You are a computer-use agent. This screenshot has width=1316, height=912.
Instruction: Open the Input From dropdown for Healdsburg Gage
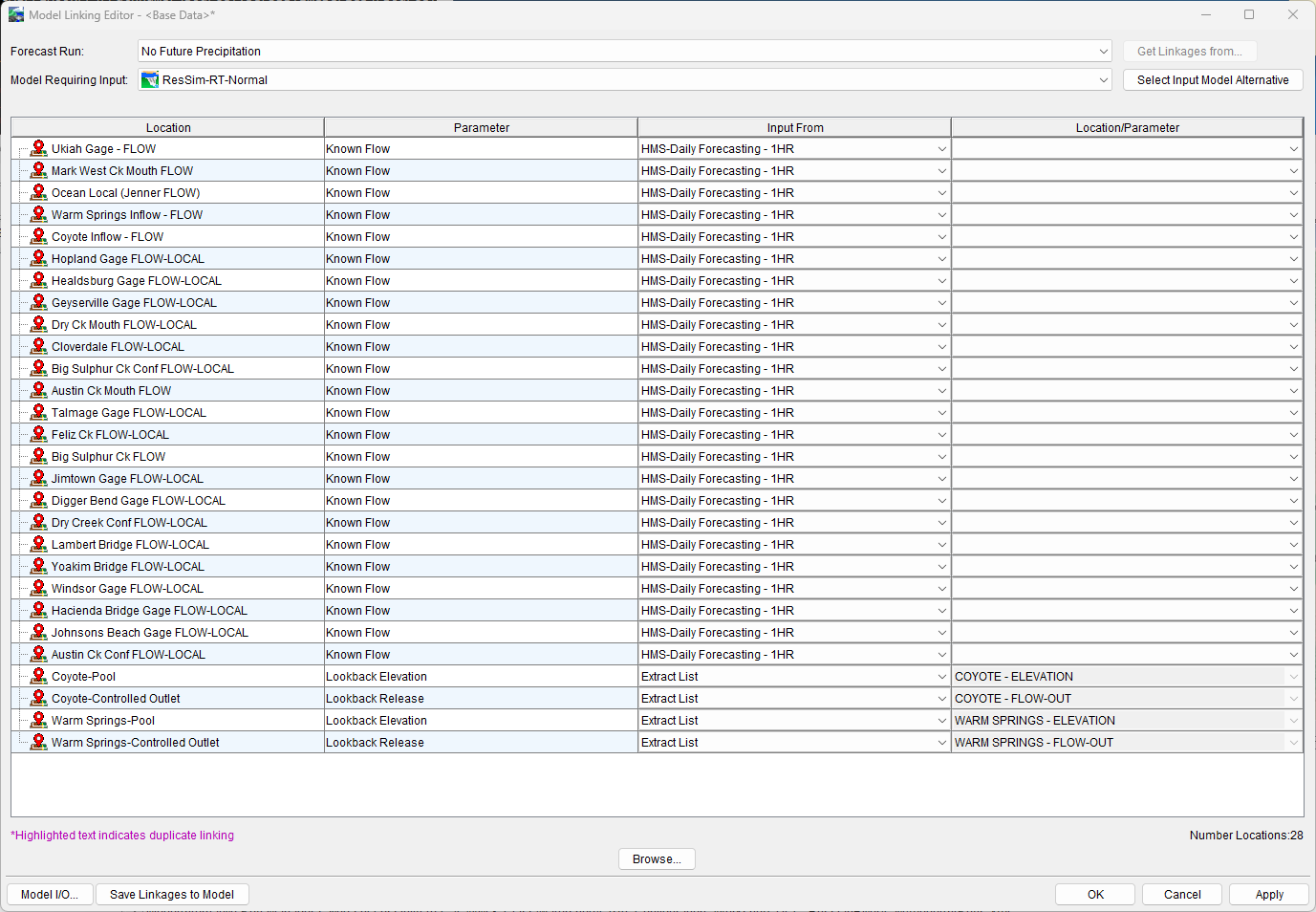942,280
